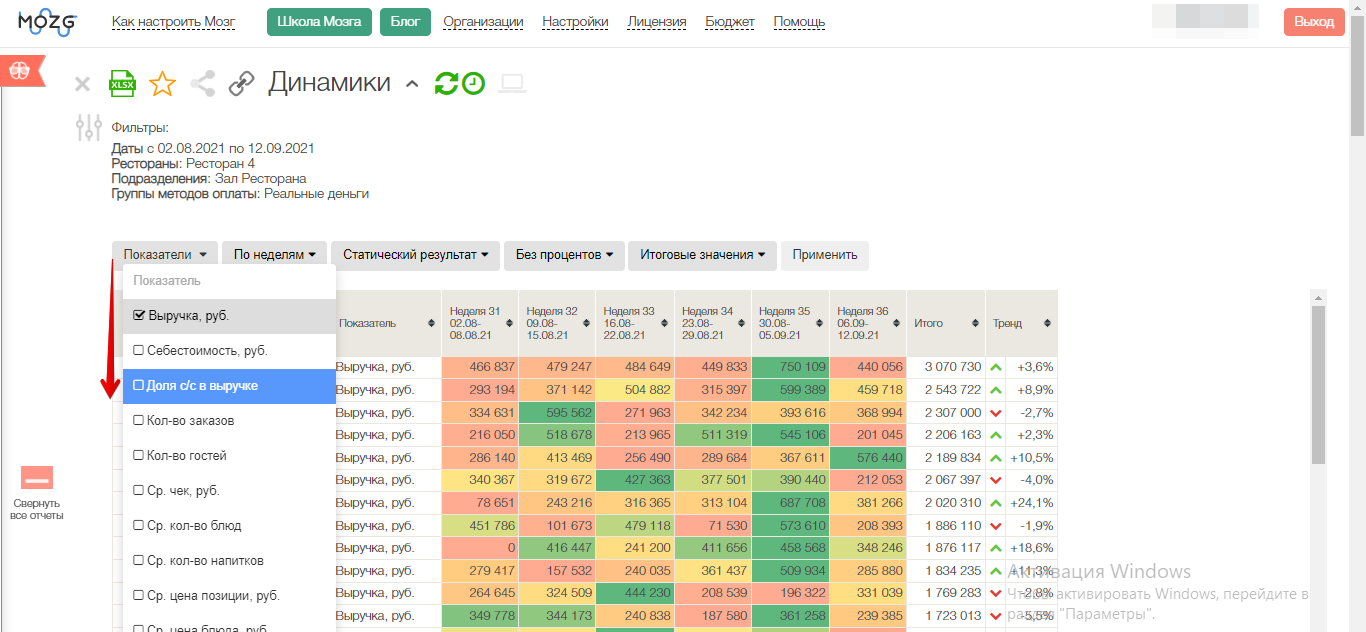Export report using XLSX icon
Screen dimensions: 1366x632
tap(122, 84)
